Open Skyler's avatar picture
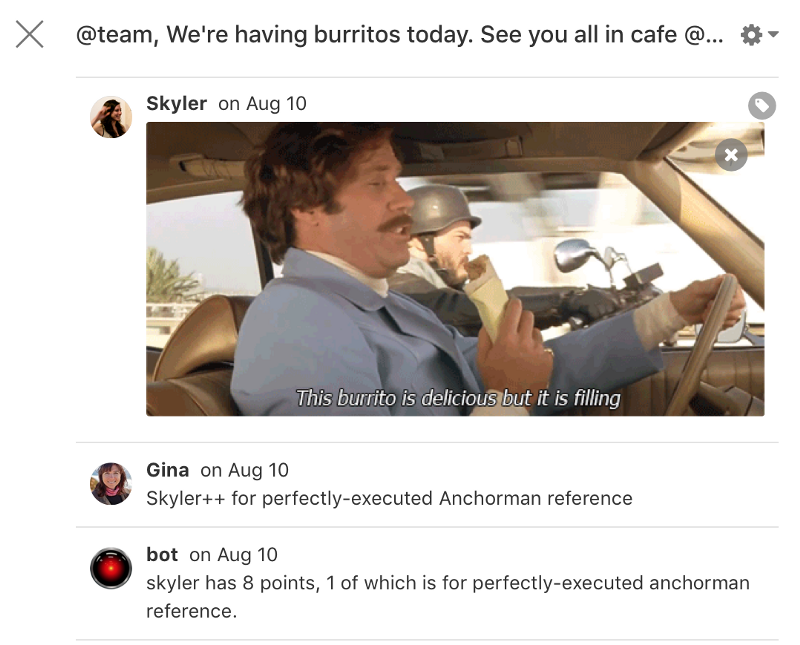 pyautogui.click(x=111, y=117)
